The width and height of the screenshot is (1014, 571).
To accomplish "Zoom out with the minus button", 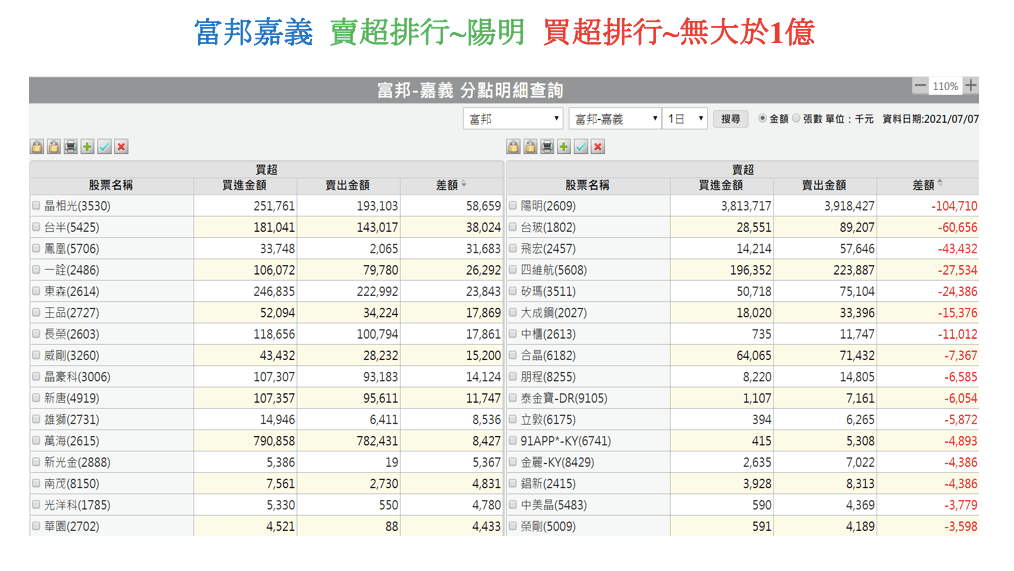I will tap(920, 86).
